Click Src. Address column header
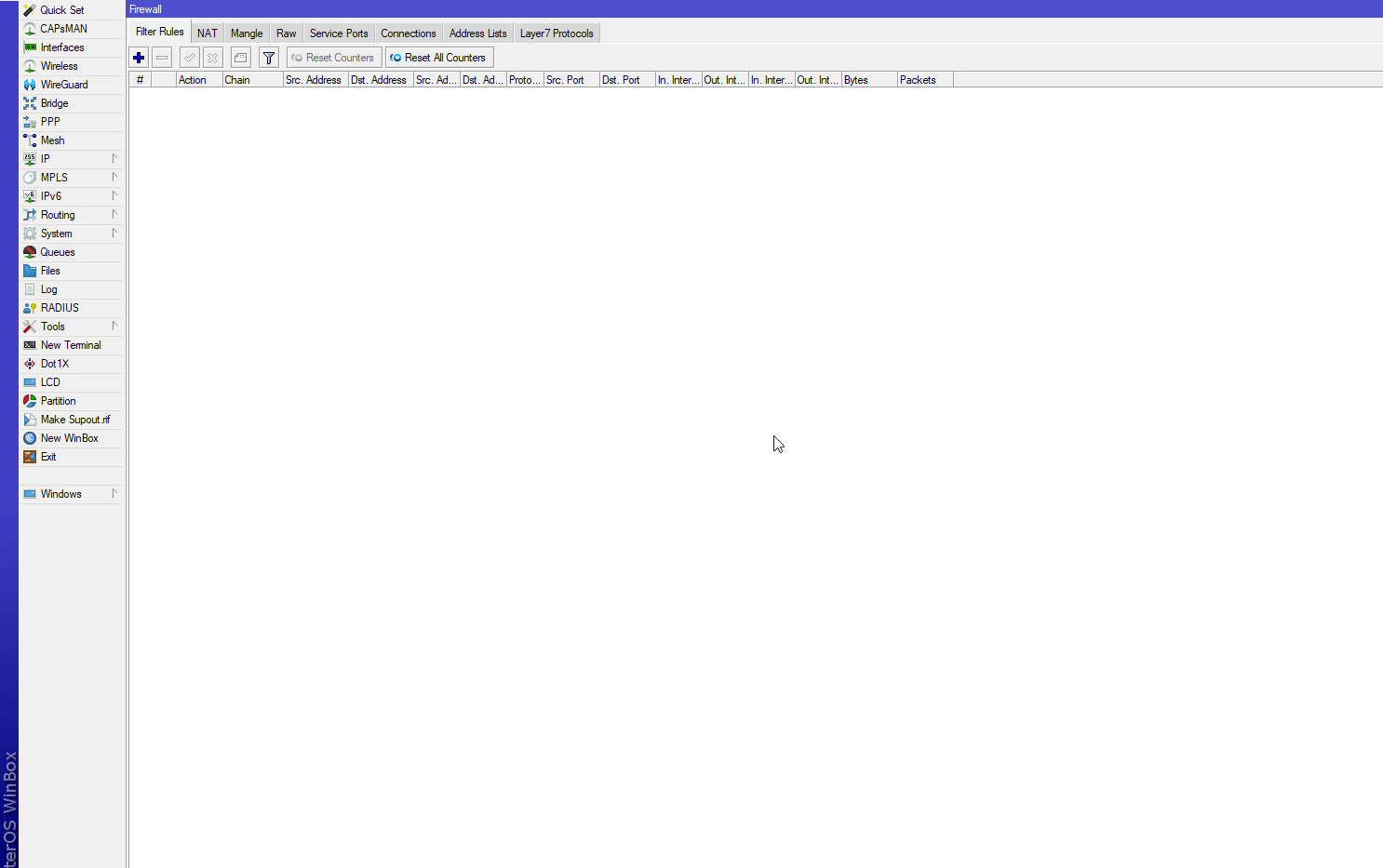Viewport: 1383px width, 868px height. coord(316,80)
